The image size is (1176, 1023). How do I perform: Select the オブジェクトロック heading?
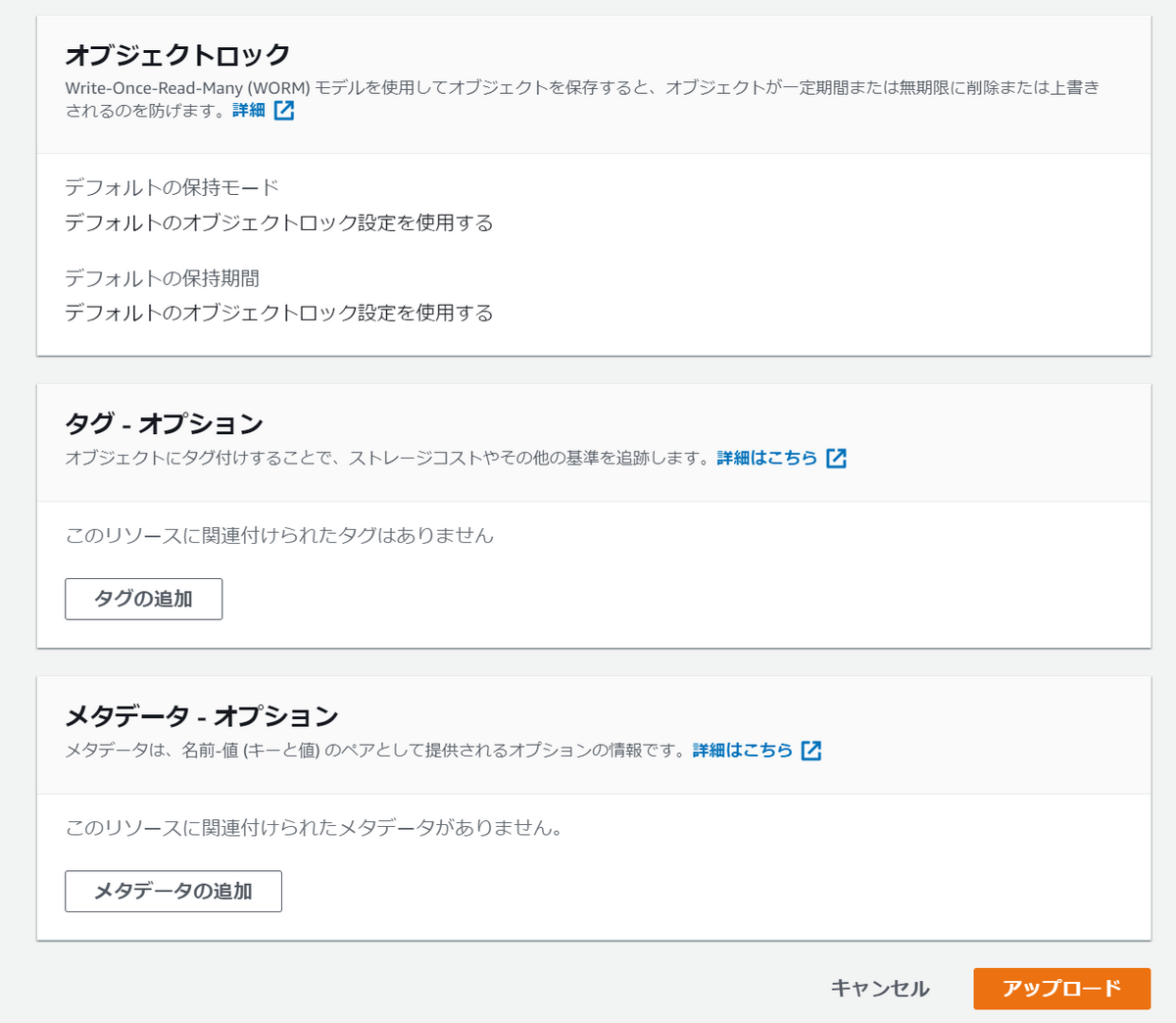(177, 54)
